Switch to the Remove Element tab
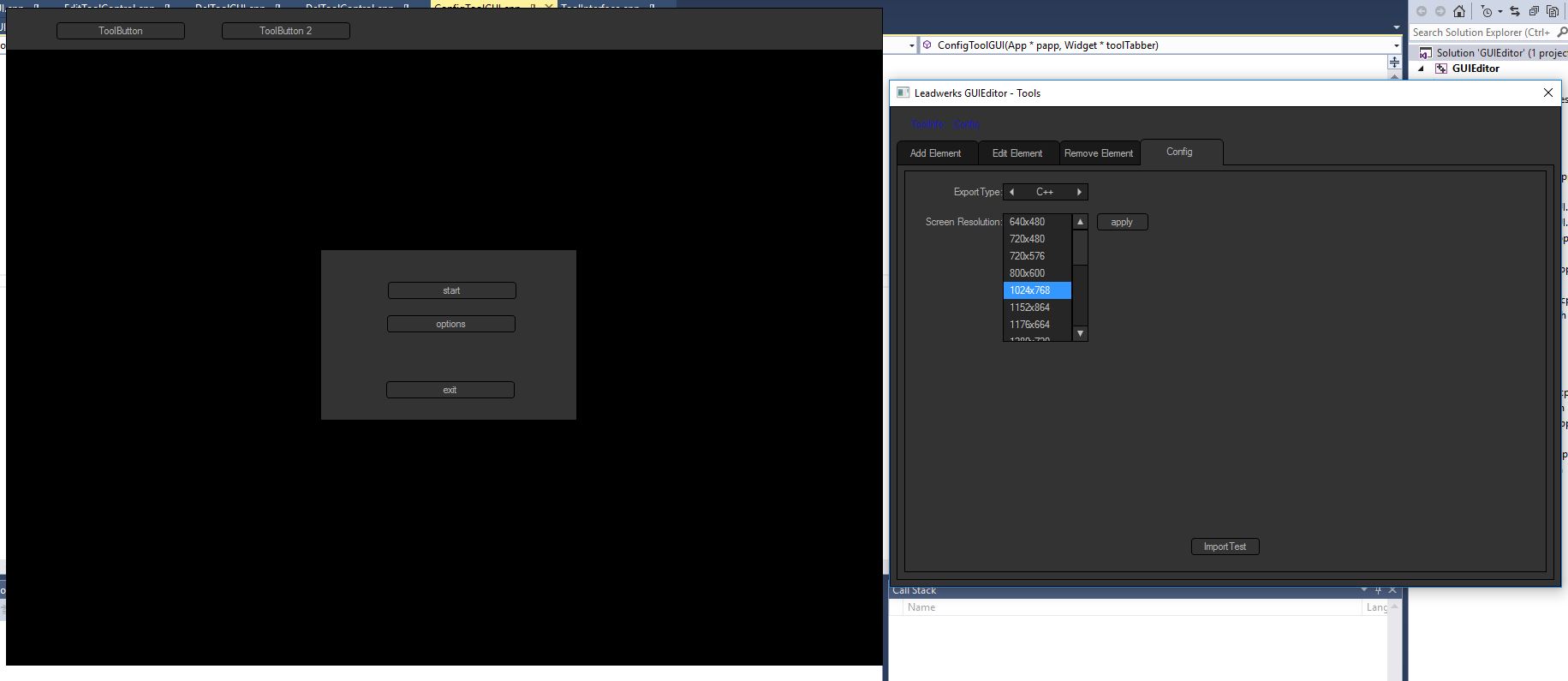Image resolution: width=1568 pixels, height=681 pixels. [x=1099, y=153]
